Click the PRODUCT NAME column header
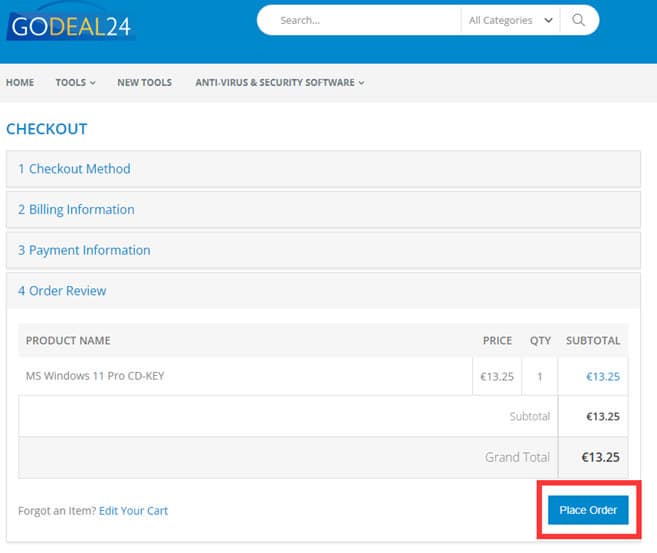 pos(68,341)
